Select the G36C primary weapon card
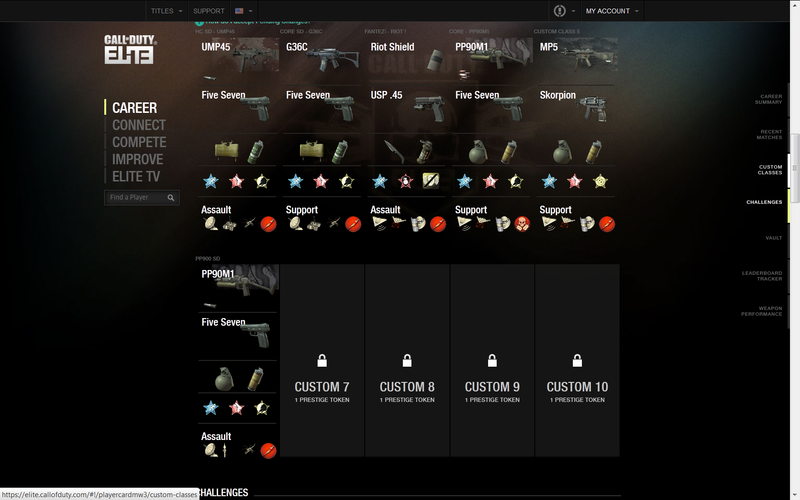 pyautogui.click(x=322, y=60)
